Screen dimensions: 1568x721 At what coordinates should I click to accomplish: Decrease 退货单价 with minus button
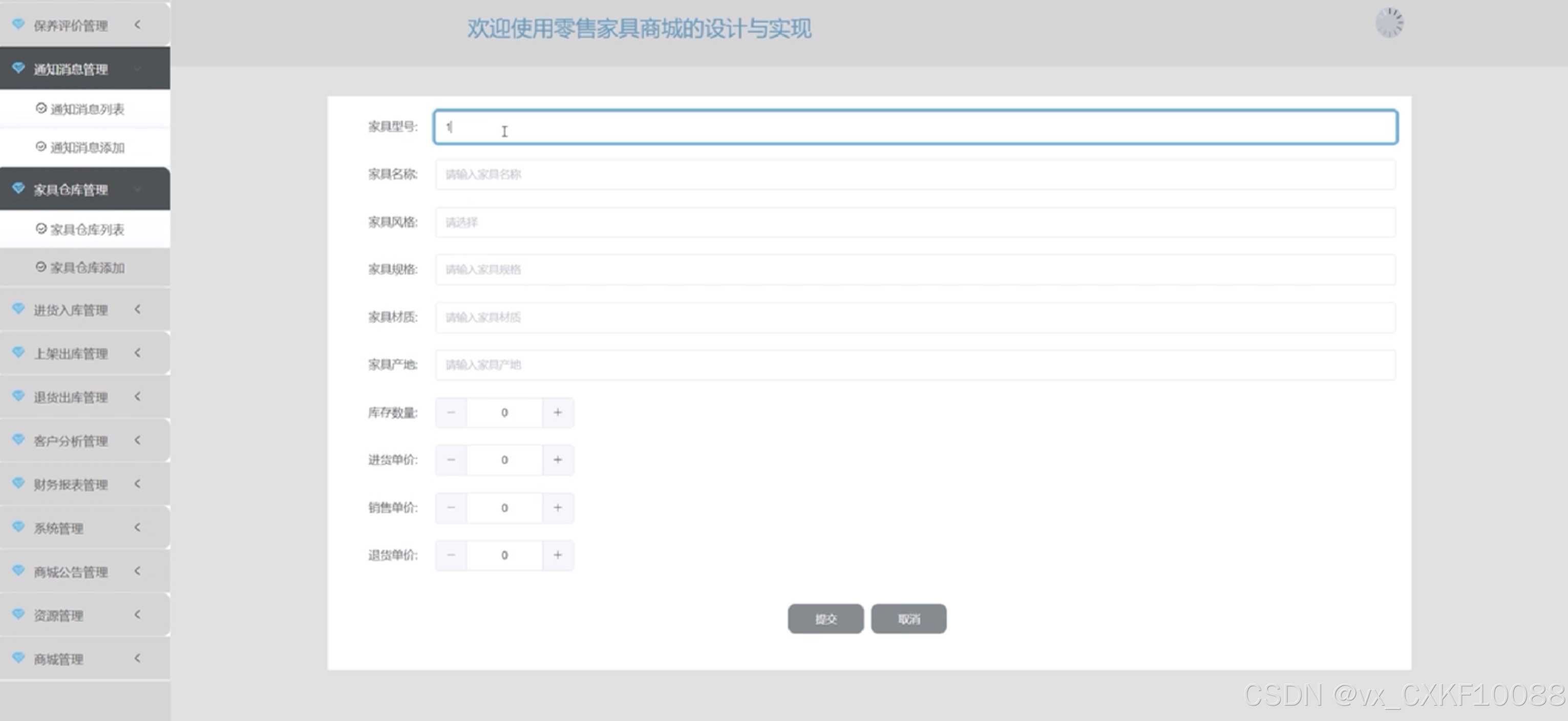[x=451, y=555]
